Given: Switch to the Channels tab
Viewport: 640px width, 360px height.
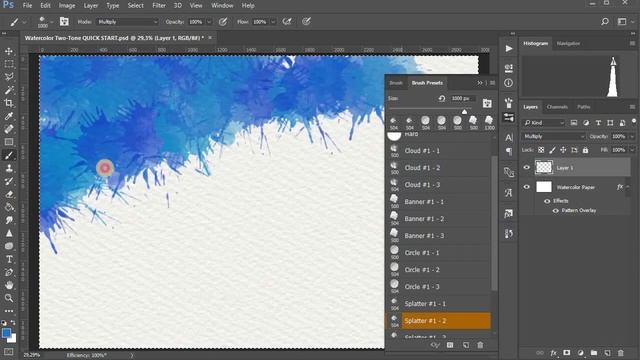Looking at the screenshot, I should [557, 107].
